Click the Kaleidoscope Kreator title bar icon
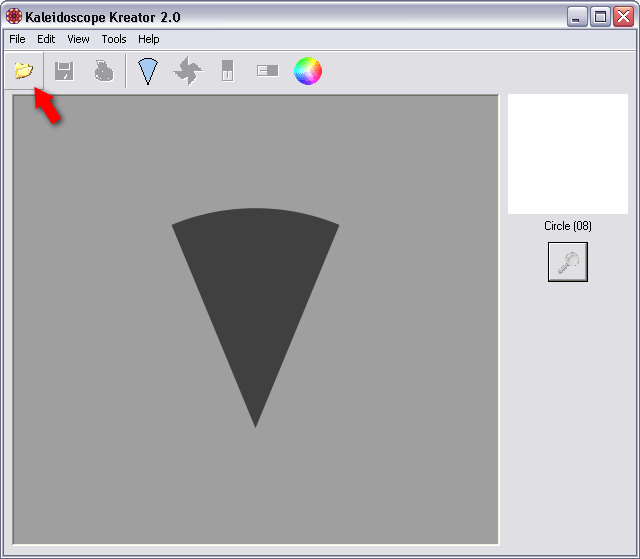Viewport: 640px width, 559px height. click(14, 16)
